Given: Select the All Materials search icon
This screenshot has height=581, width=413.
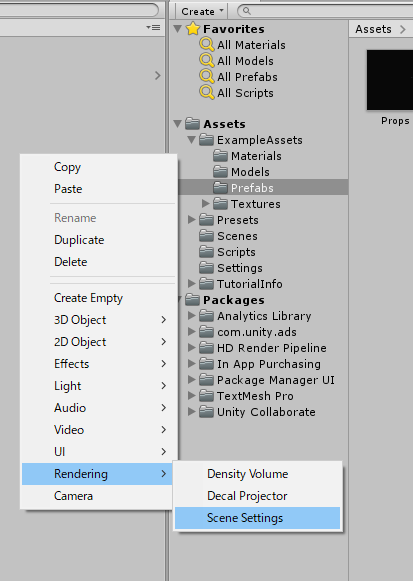Looking at the screenshot, I should point(207,44).
